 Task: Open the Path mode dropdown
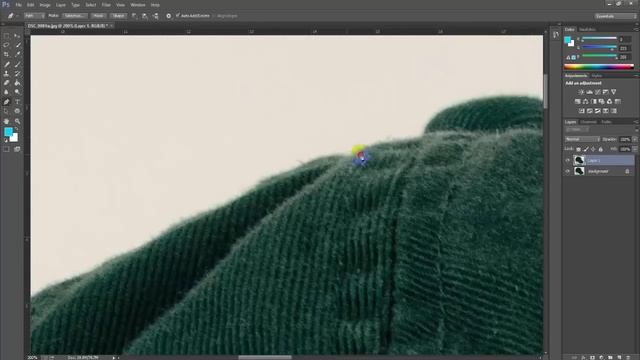click(34, 16)
